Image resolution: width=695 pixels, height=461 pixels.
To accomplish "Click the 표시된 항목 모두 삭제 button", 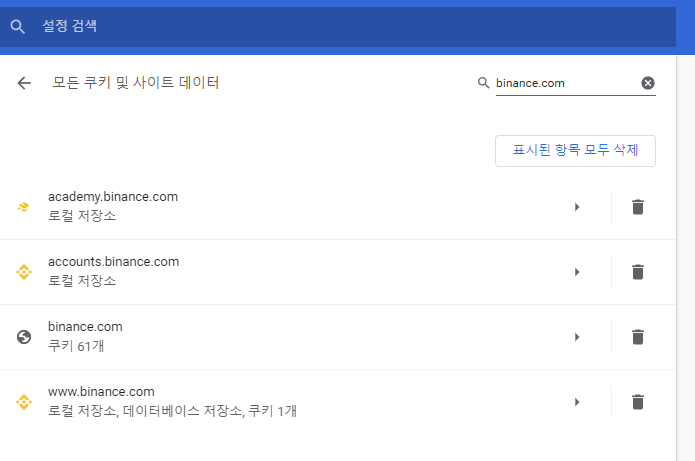I will (575, 151).
